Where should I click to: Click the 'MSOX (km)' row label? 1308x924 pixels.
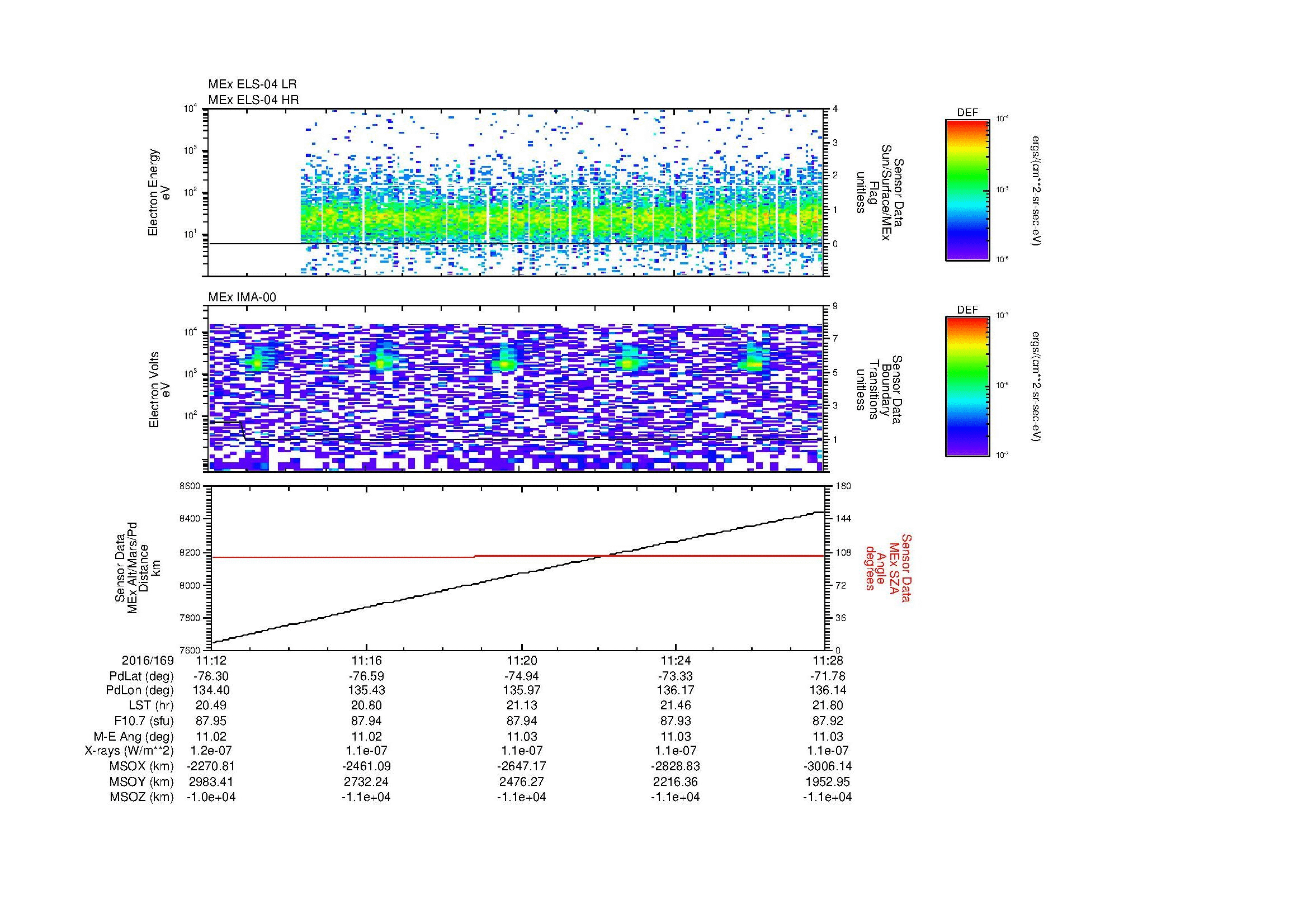tap(141, 766)
